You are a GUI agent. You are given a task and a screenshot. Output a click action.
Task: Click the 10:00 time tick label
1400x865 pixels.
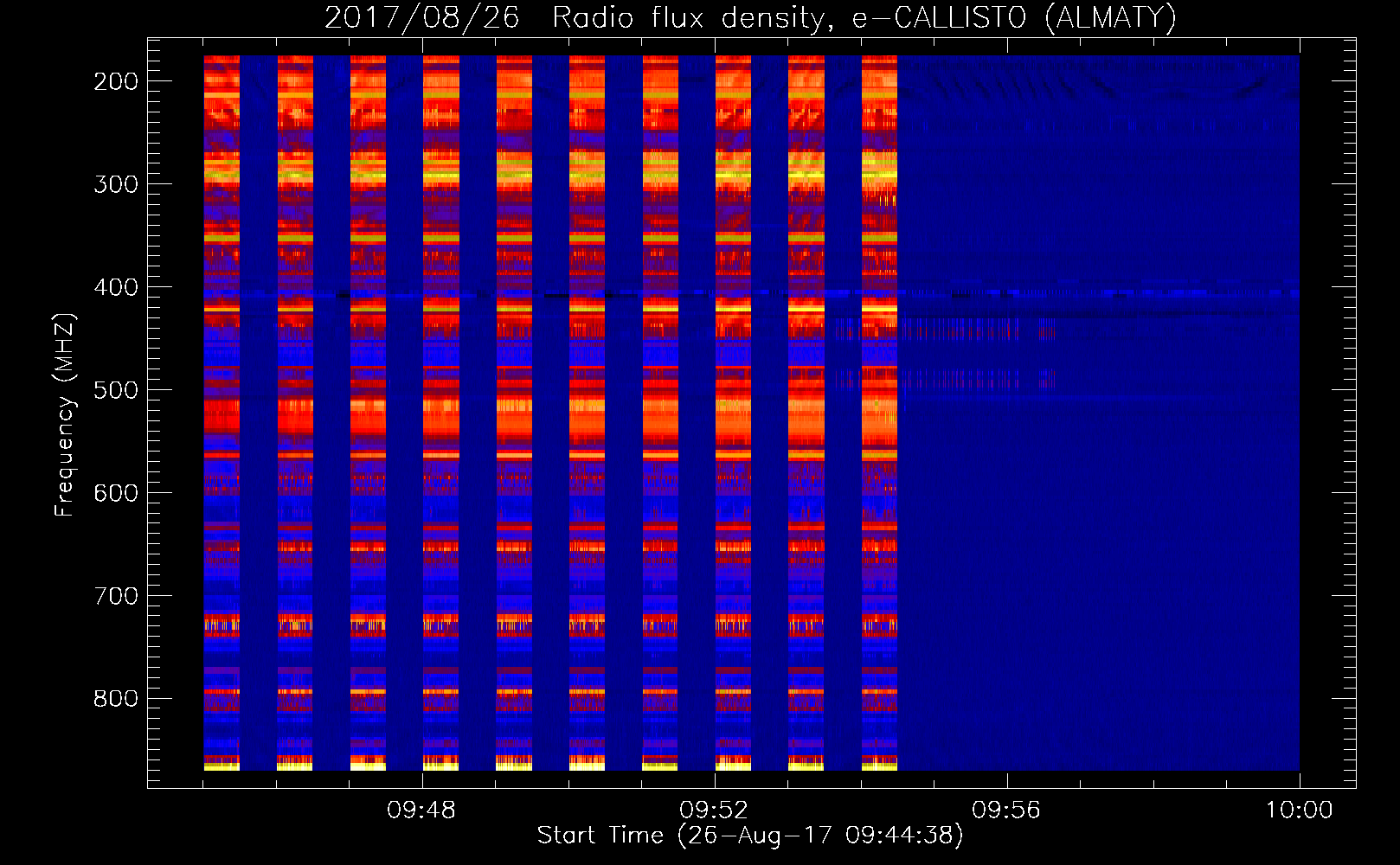coord(1299,811)
